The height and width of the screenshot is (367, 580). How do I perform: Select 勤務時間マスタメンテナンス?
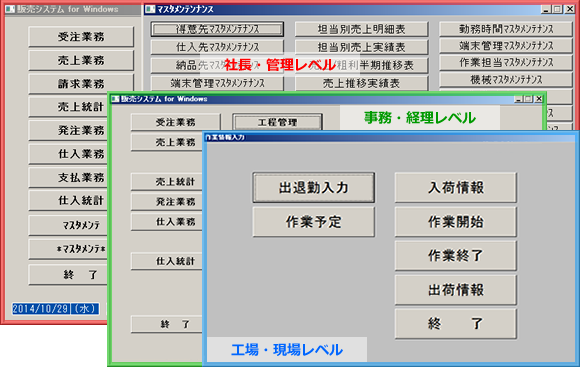pos(506,29)
